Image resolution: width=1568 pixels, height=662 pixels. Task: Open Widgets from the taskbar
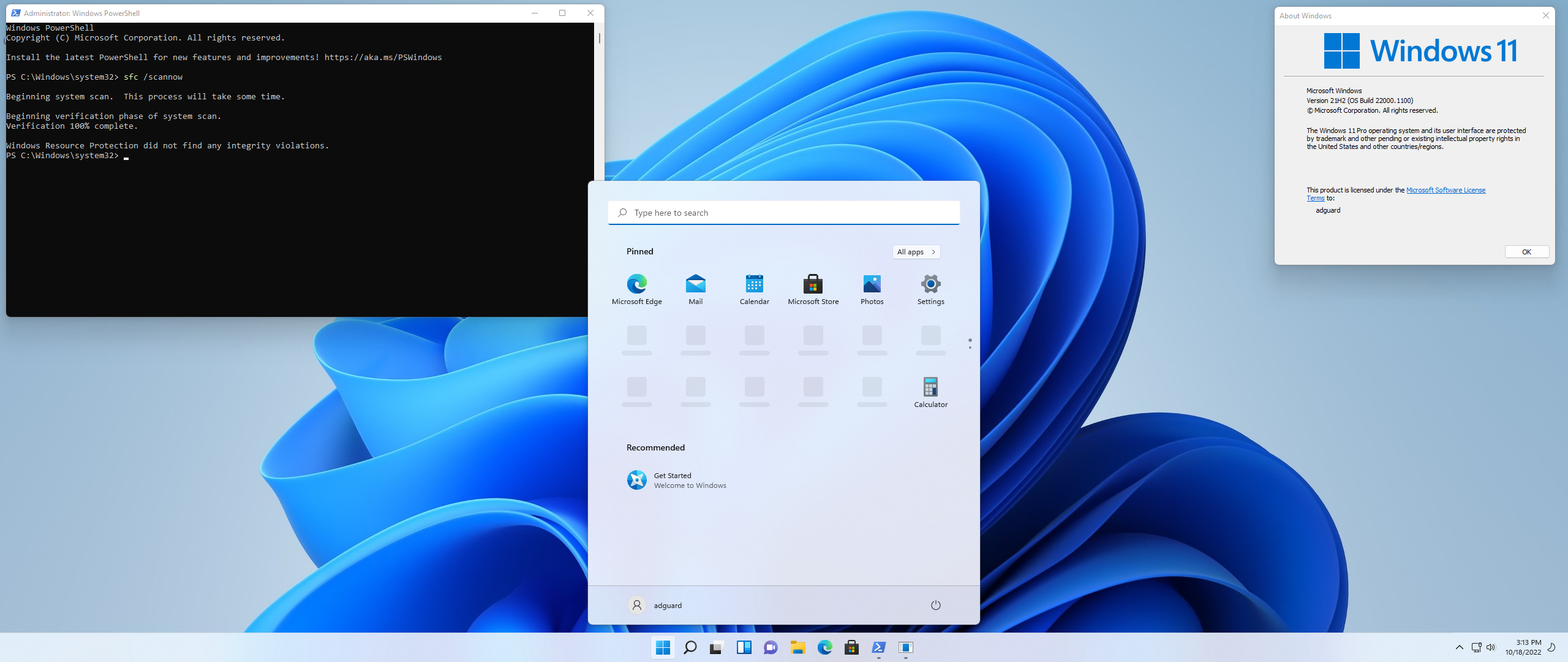(x=744, y=647)
